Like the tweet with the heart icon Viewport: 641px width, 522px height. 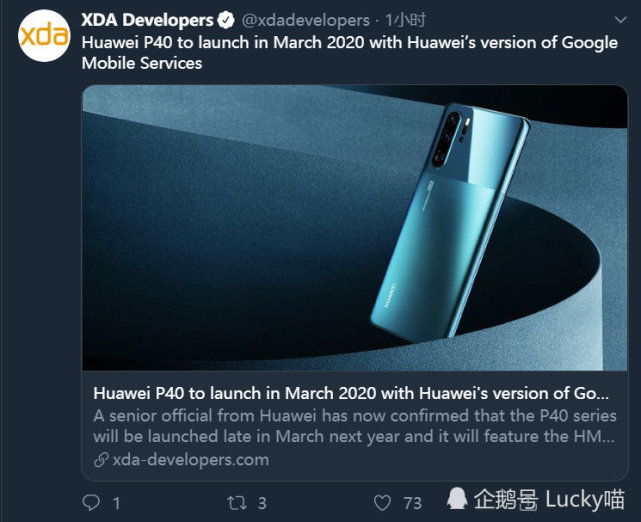point(382,503)
